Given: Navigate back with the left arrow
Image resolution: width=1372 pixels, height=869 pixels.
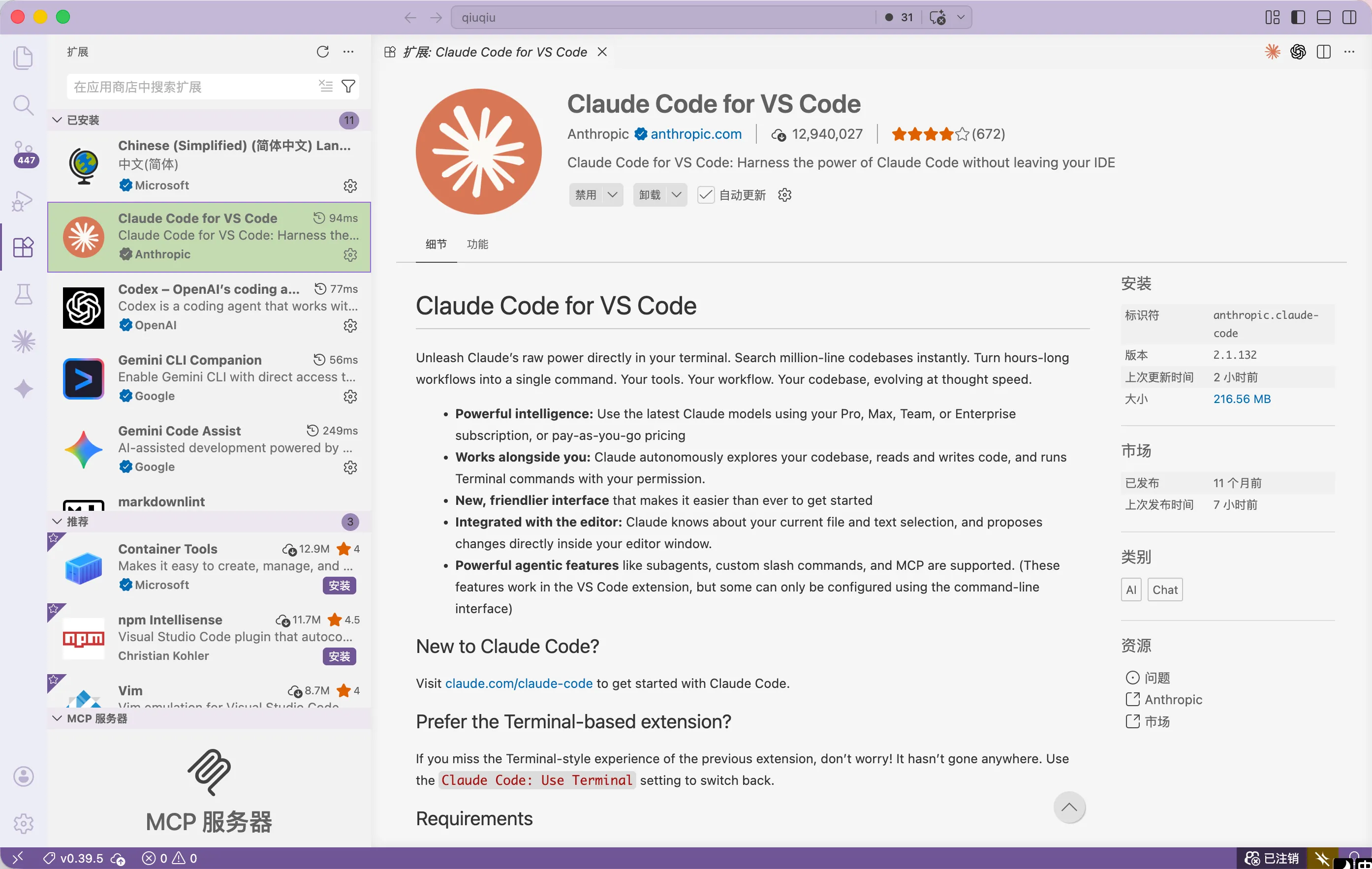Looking at the screenshot, I should pos(410,18).
